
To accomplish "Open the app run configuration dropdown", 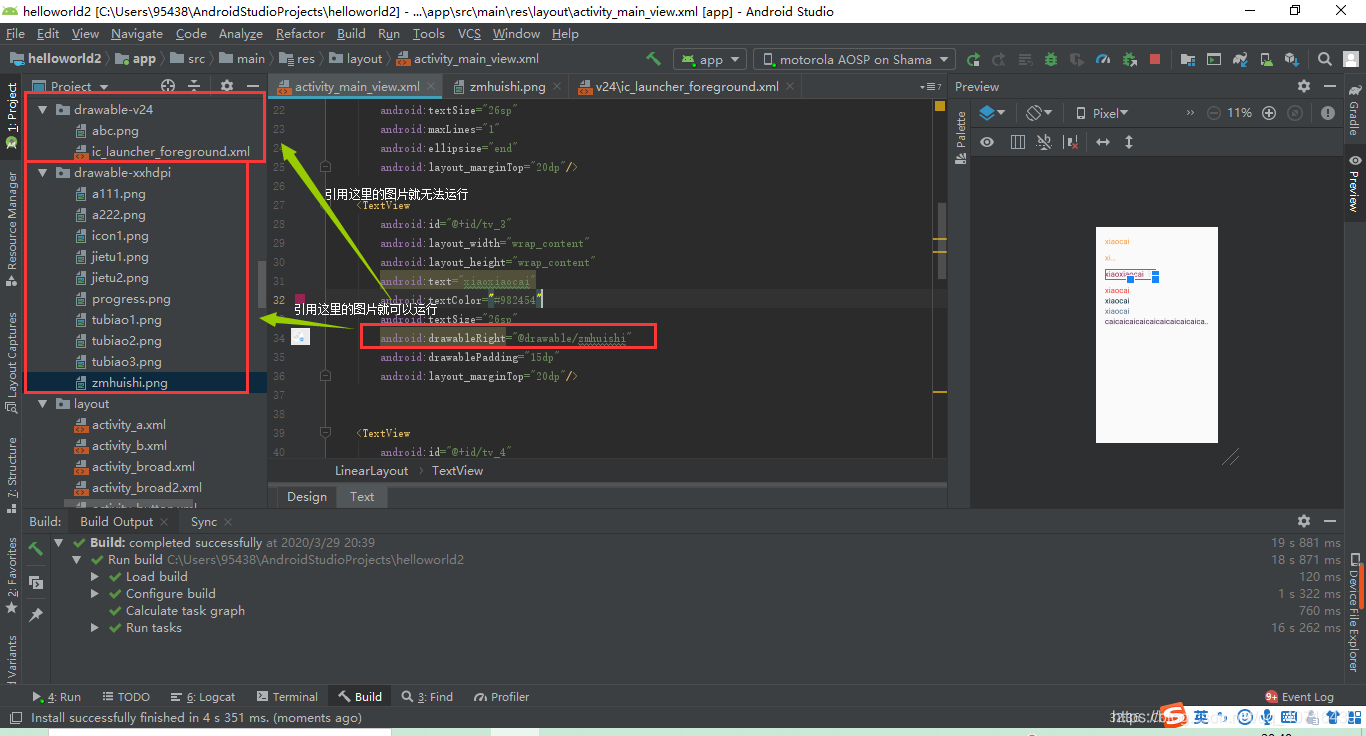I will (x=709, y=59).
